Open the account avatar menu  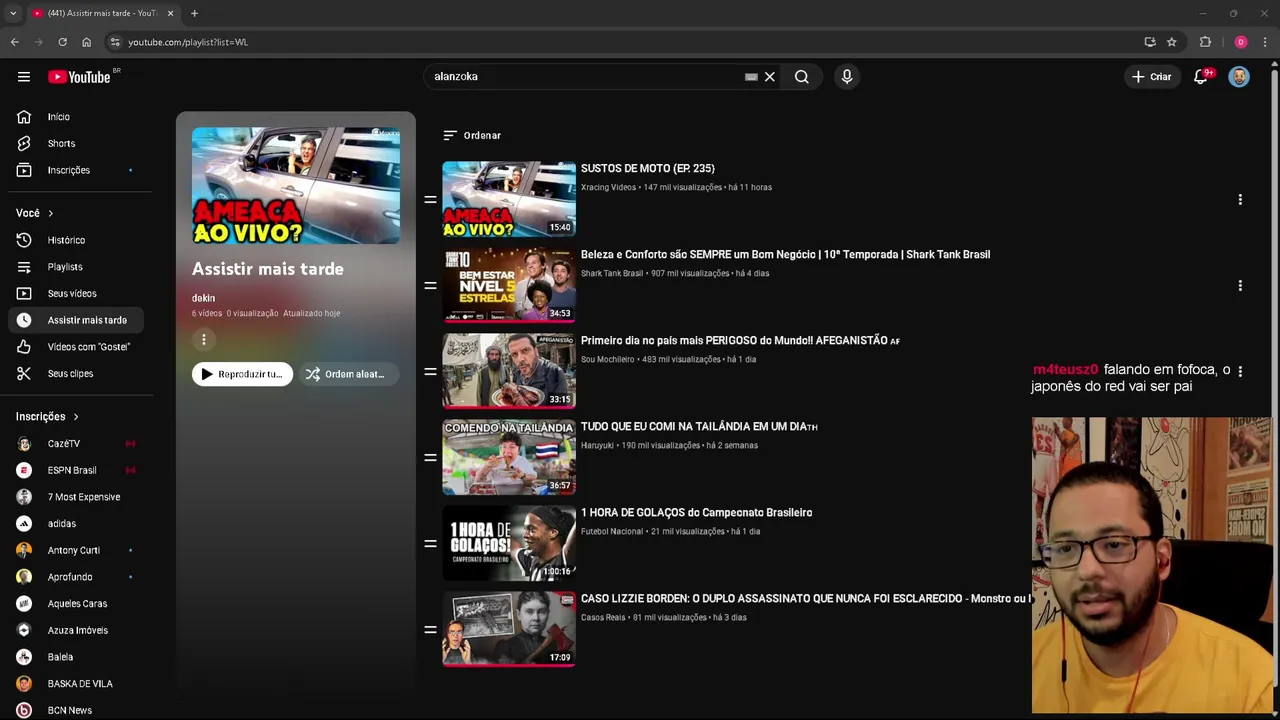pyautogui.click(x=1239, y=77)
